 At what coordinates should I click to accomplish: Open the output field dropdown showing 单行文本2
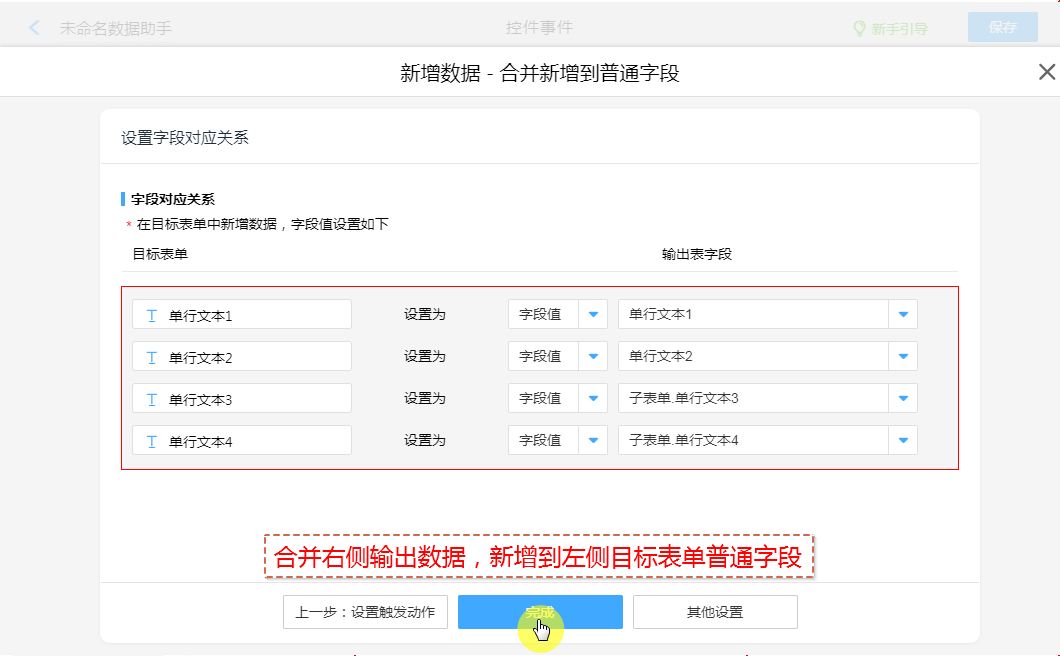click(903, 356)
